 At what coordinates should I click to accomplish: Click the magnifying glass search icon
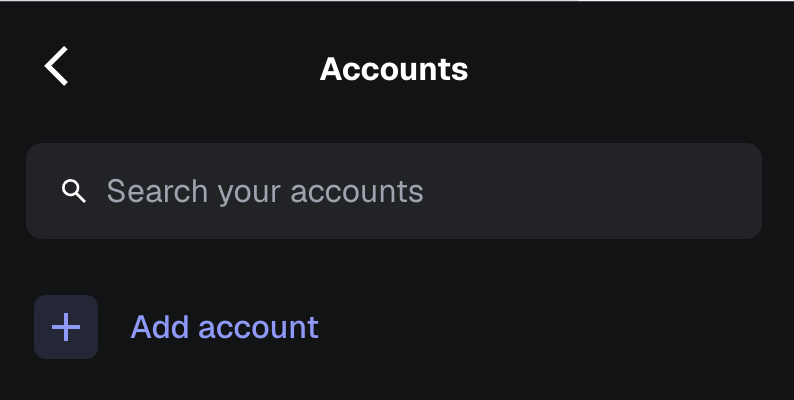tap(73, 191)
